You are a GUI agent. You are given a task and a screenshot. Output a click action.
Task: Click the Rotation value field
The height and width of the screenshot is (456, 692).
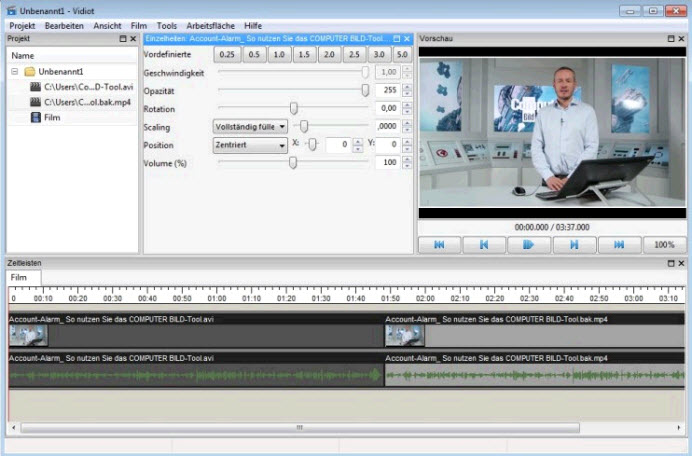387,108
